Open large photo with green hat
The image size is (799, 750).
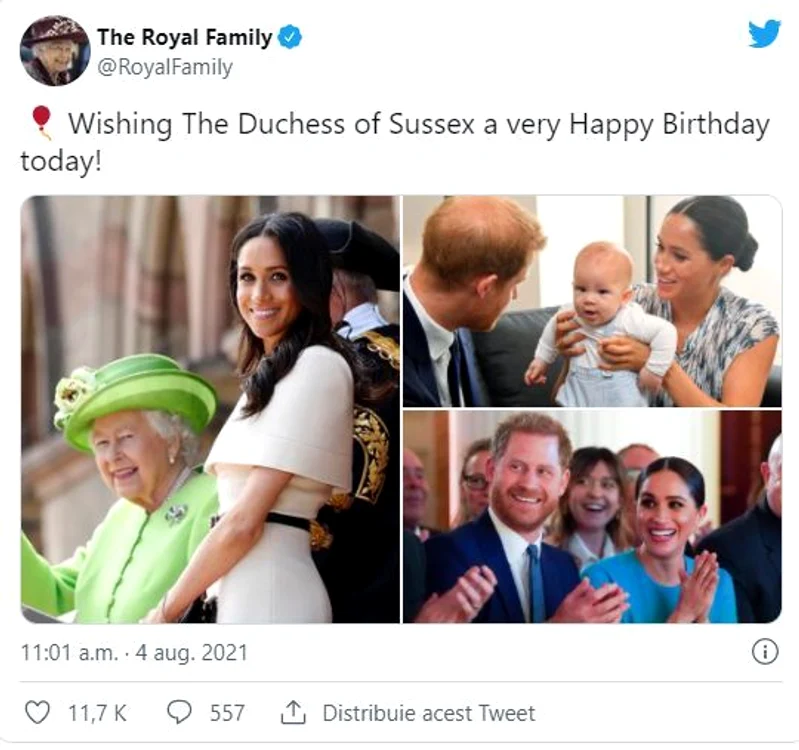[x=210, y=409]
